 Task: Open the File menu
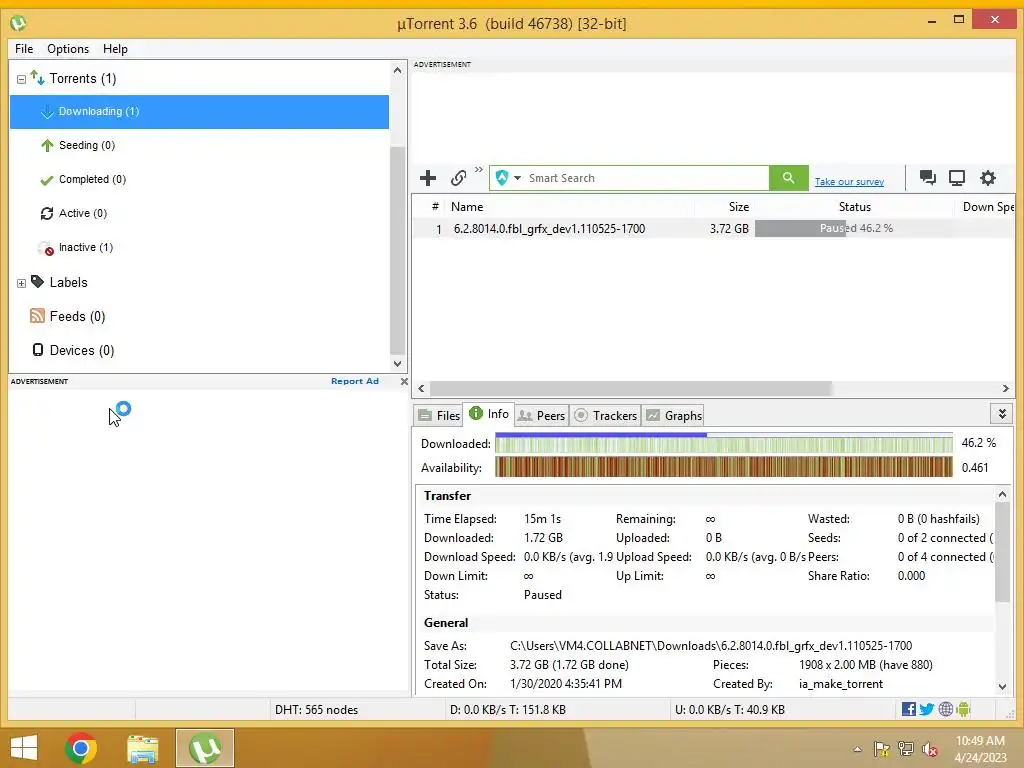pos(24,49)
